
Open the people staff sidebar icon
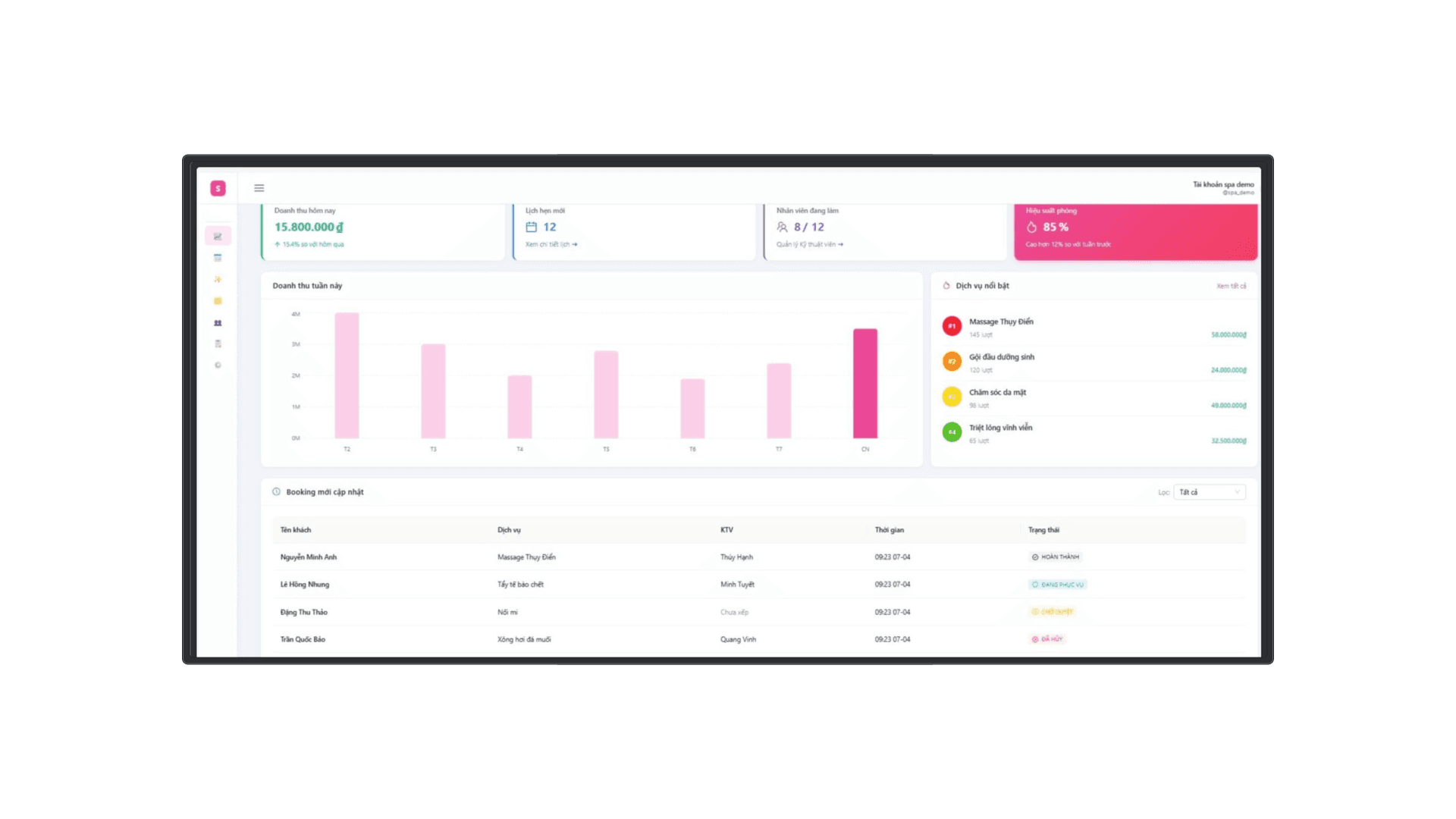click(218, 323)
